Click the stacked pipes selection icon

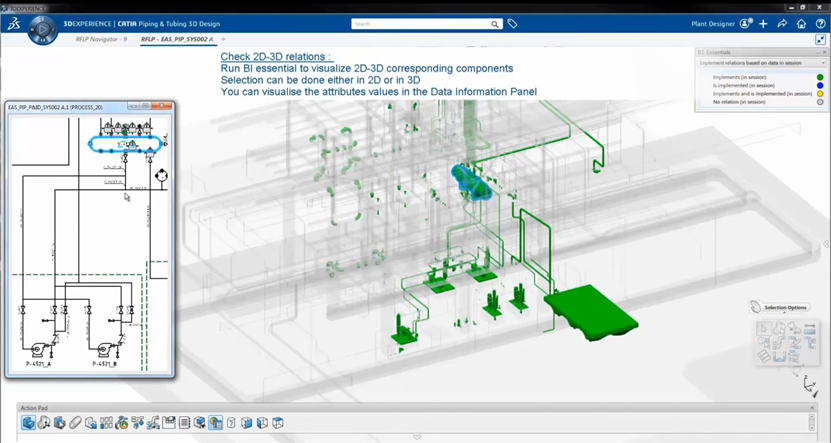point(764,357)
